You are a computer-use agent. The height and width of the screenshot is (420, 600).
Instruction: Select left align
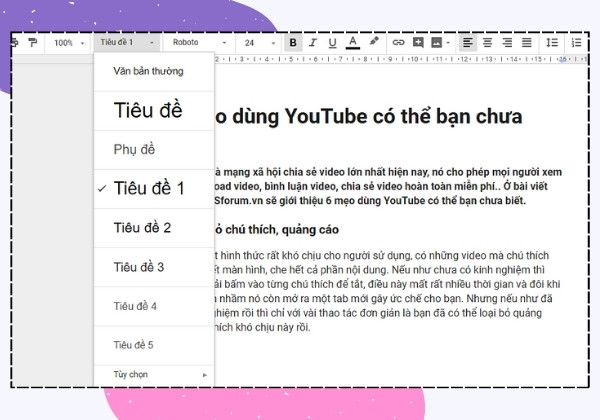pyautogui.click(x=468, y=42)
